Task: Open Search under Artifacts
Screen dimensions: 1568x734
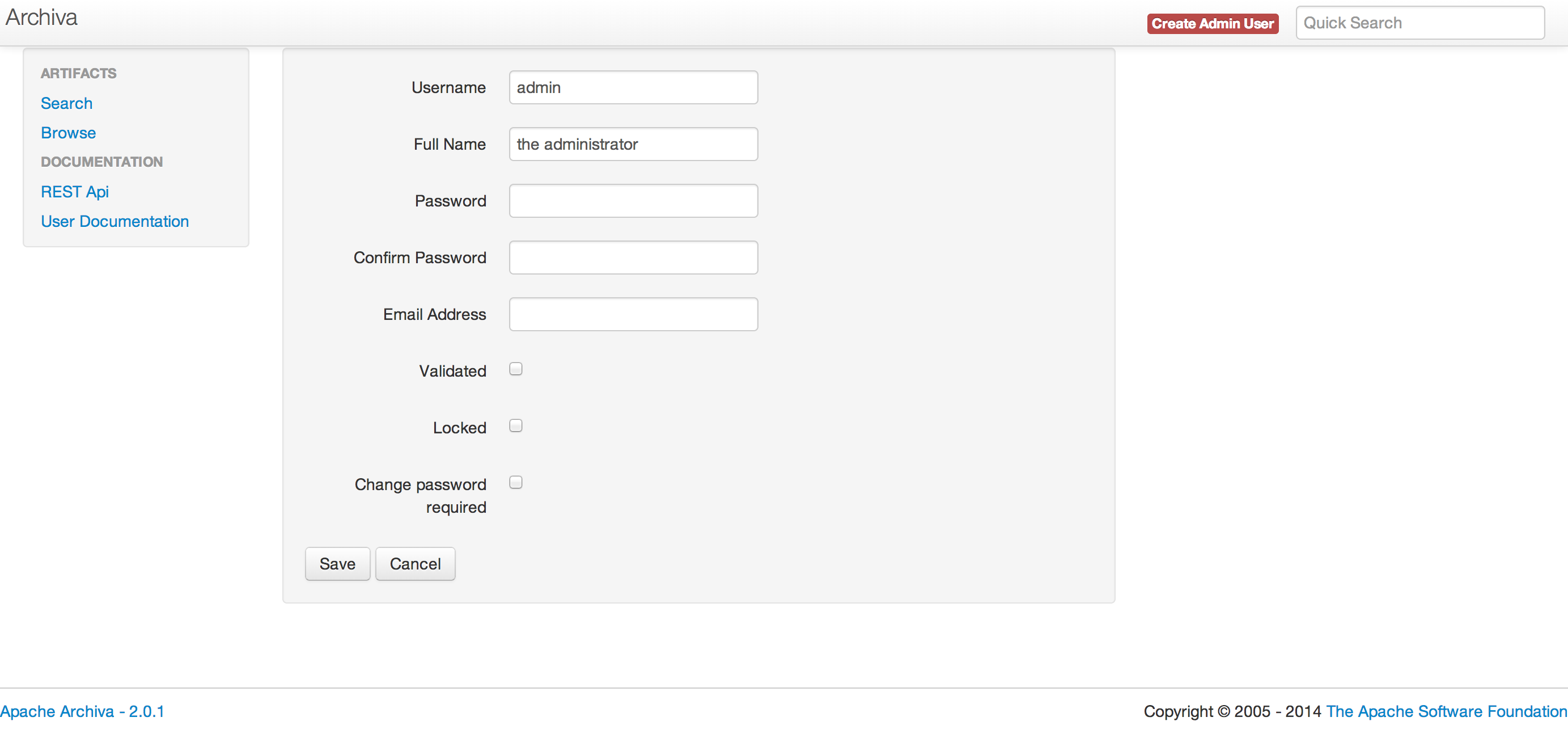Action: point(66,104)
